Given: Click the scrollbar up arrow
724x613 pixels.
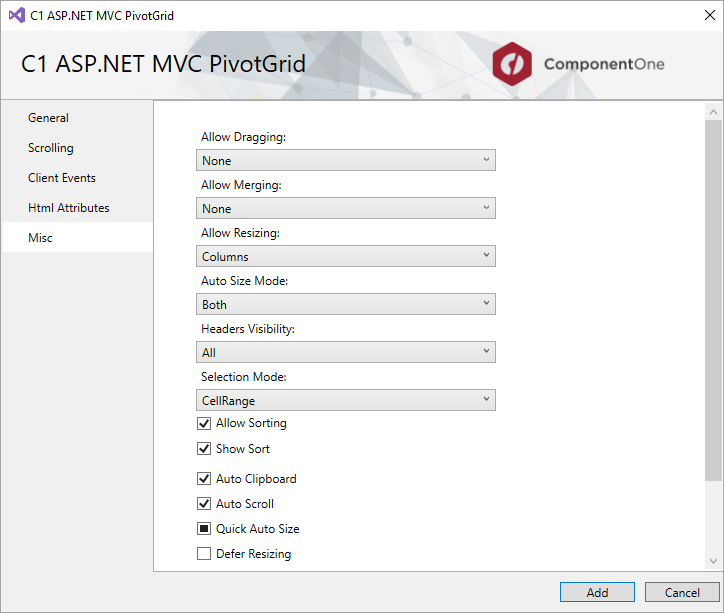Looking at the screenshot, I should coord(713,112).
